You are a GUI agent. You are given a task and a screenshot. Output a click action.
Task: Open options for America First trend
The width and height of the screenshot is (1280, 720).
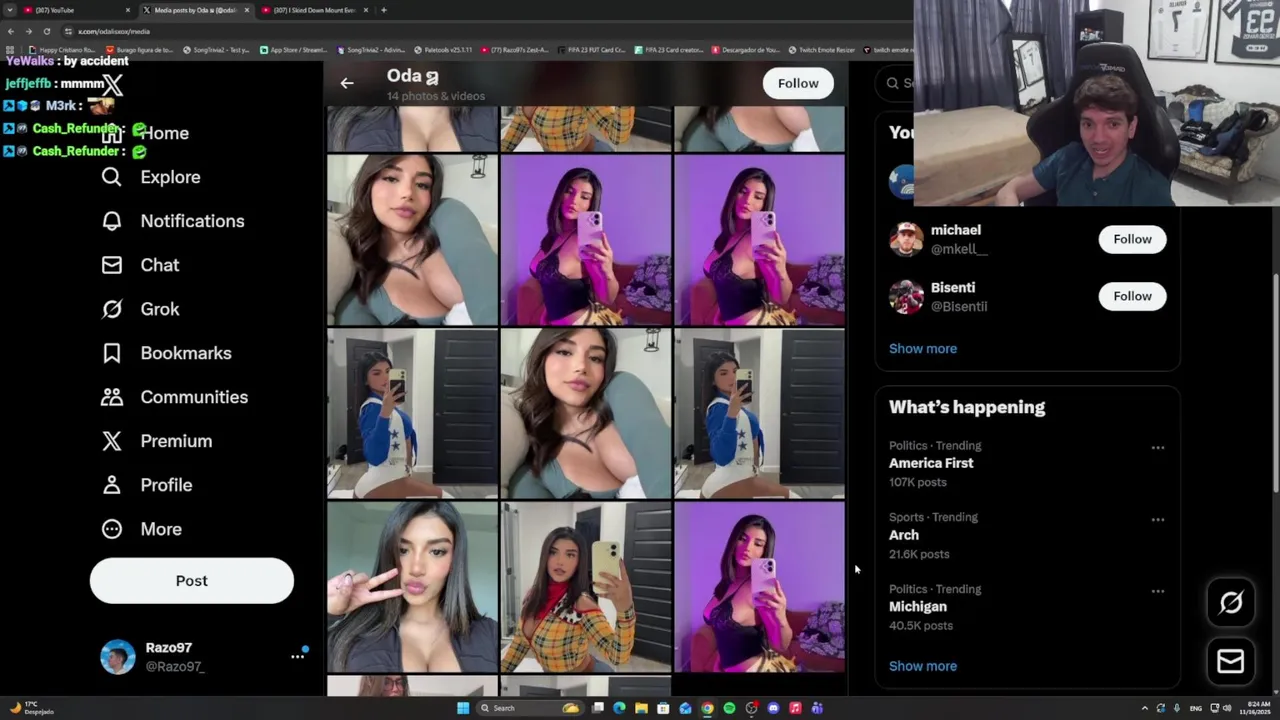pos(1158,448)
